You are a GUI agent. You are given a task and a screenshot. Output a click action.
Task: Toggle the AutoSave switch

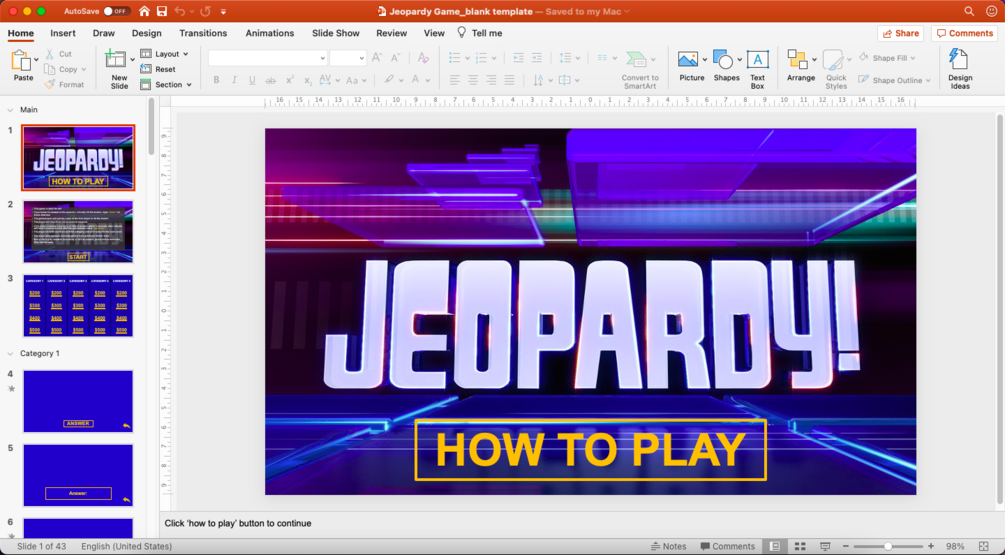tap(117, 11)
